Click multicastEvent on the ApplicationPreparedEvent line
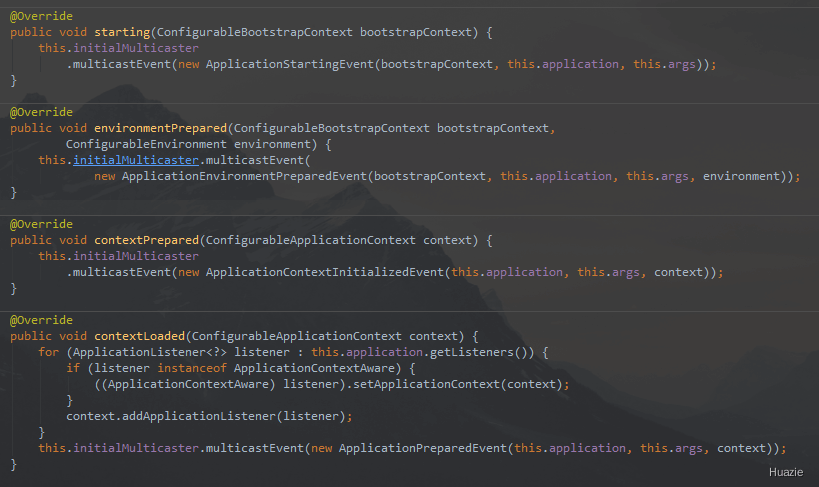The width and height of the screenshot is (819, 487). click(x=255, y=448)
